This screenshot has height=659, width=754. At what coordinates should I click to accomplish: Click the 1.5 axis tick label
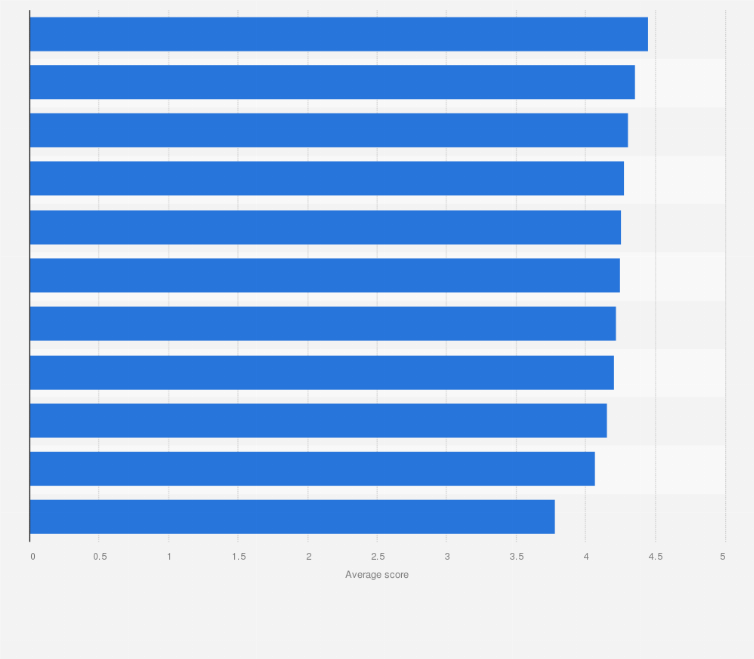coord(238,555)
